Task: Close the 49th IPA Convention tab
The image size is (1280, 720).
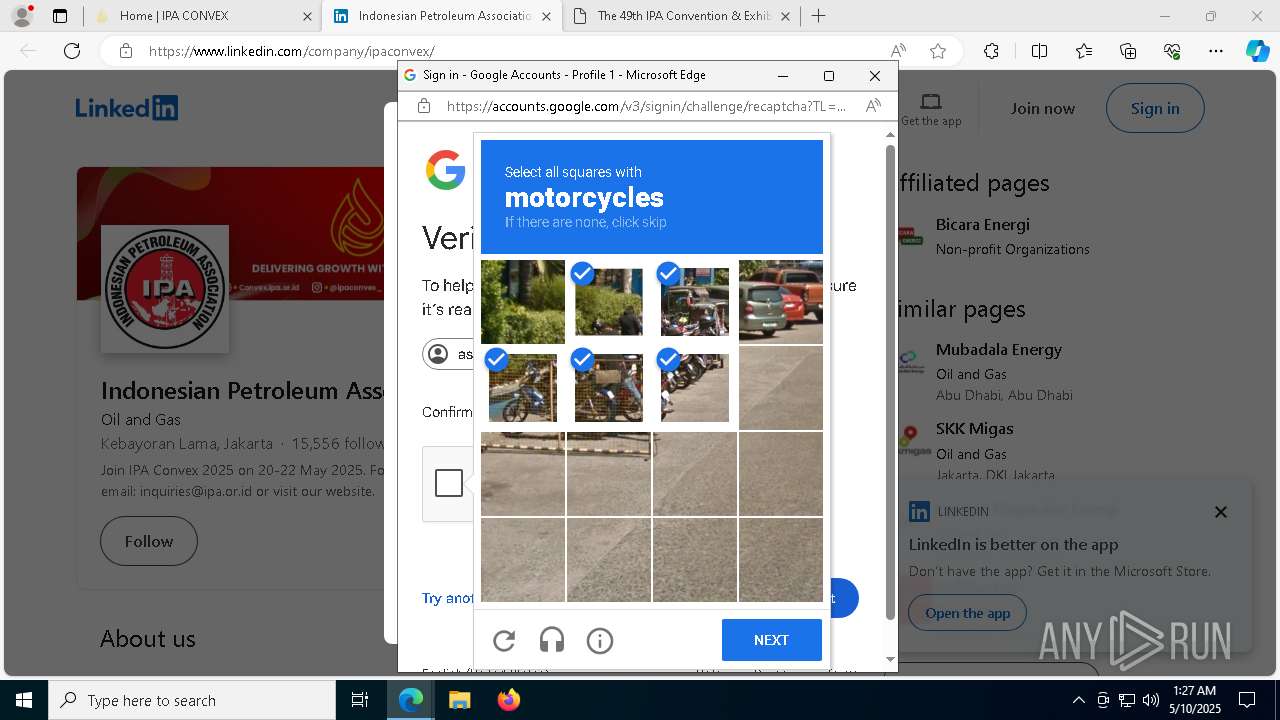Action: (x=785, y=16)
